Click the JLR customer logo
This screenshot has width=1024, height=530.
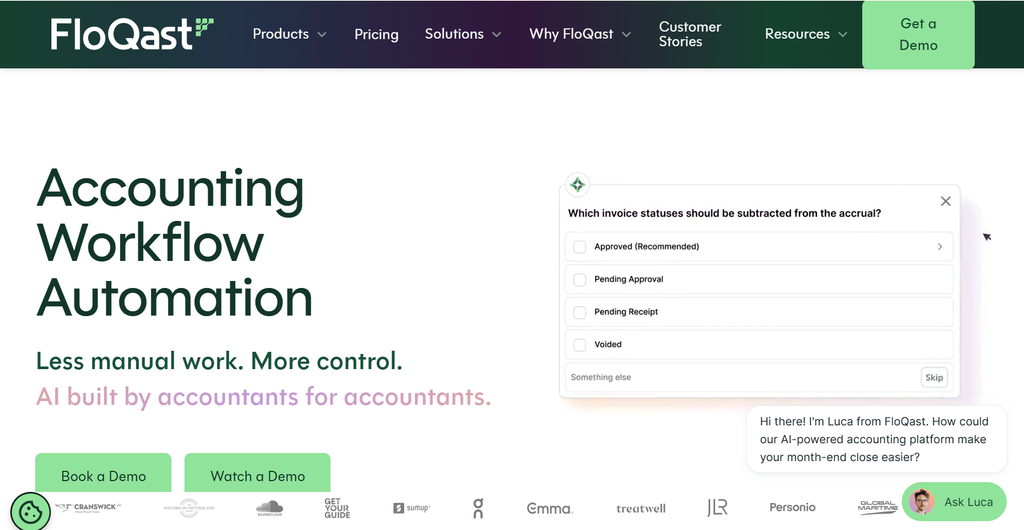(716, 508)
